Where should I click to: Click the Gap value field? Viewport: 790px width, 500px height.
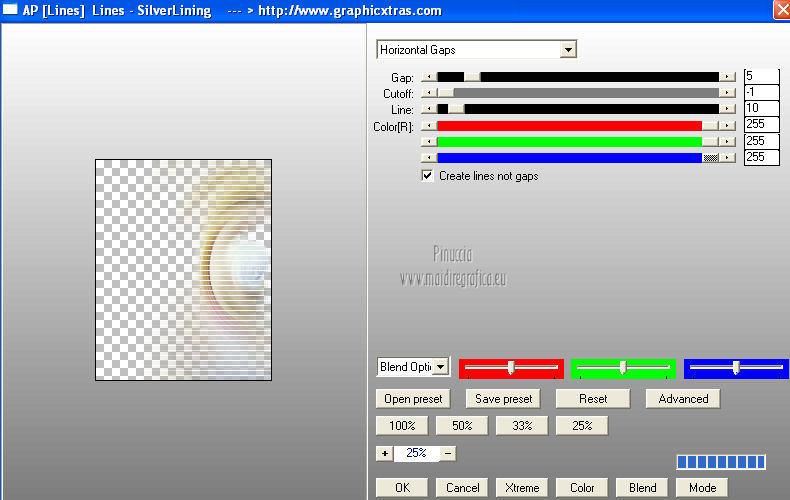(761, 76)
